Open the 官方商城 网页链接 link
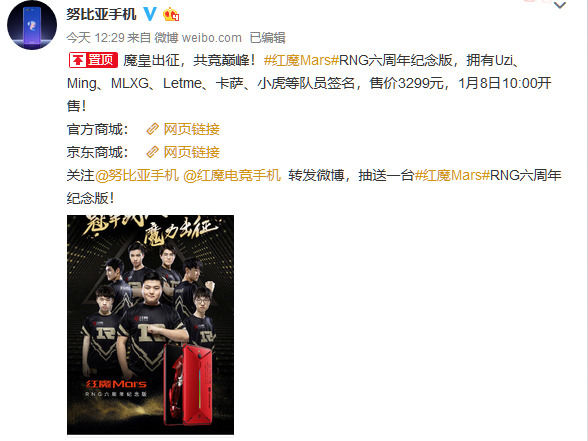This screenshot has height=441, width=588. click(x=191, y=129)
